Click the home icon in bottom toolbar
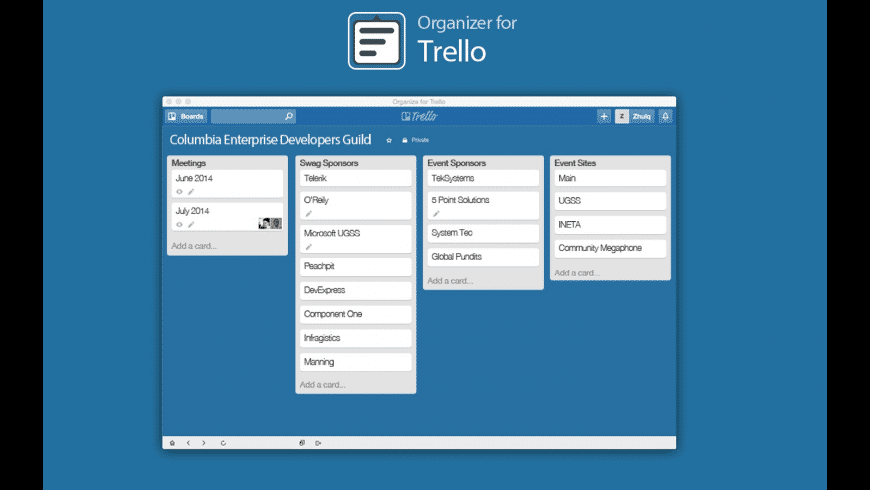The height and width of the screenshot is (490, 870). tap(172, 443)
